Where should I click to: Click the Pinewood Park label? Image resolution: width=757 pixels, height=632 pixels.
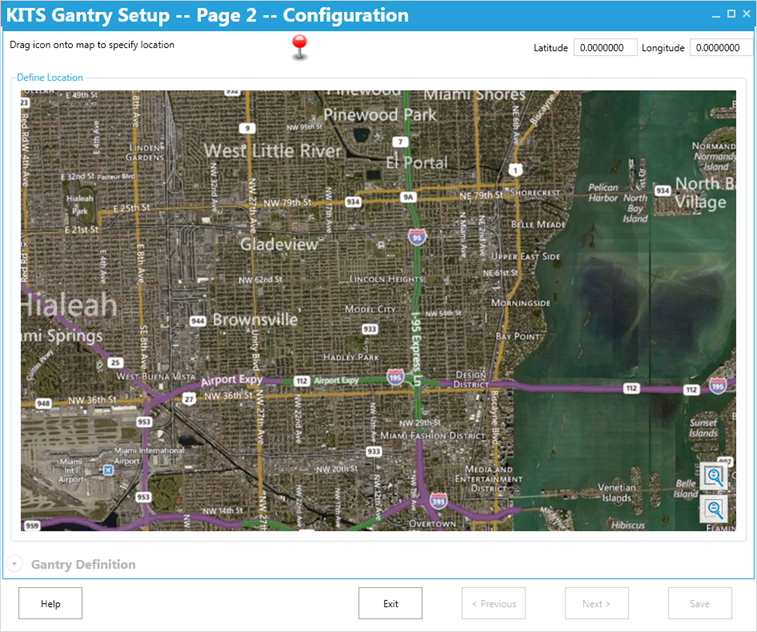(379, 115)
